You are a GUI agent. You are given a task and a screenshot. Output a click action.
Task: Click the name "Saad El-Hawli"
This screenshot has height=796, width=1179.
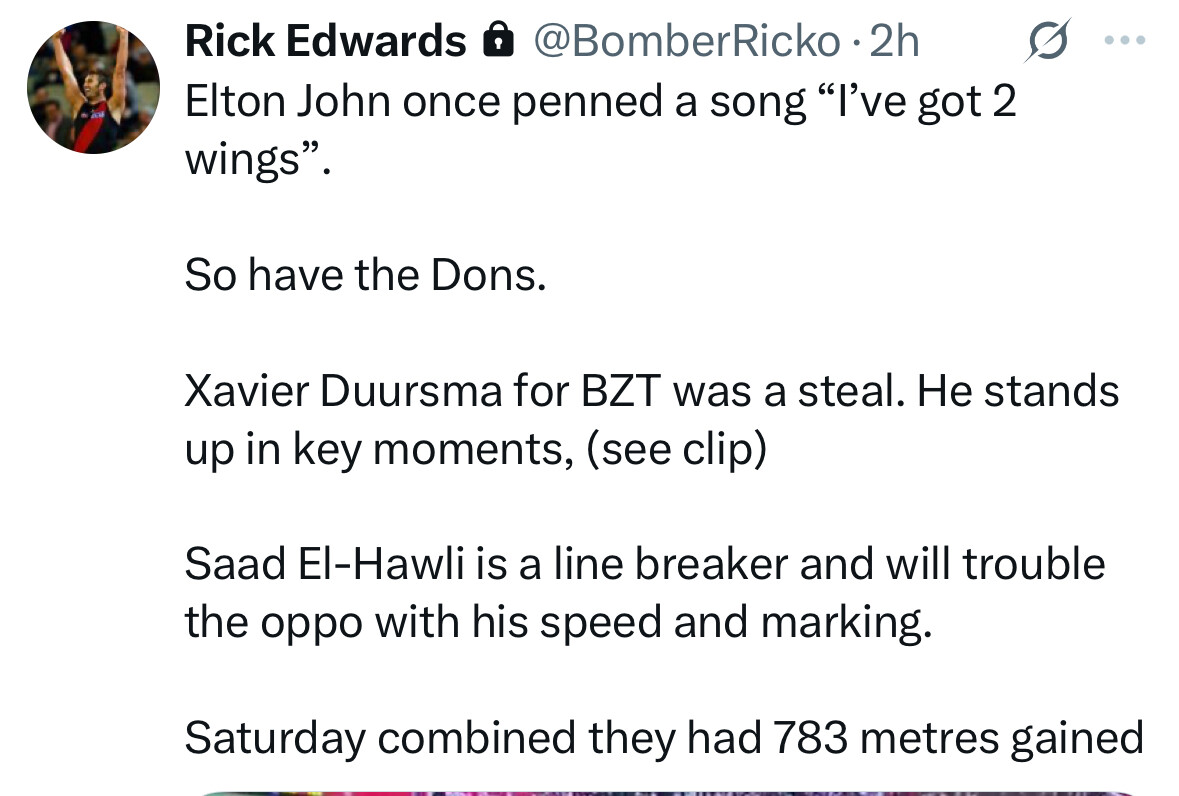coord(325,564)
